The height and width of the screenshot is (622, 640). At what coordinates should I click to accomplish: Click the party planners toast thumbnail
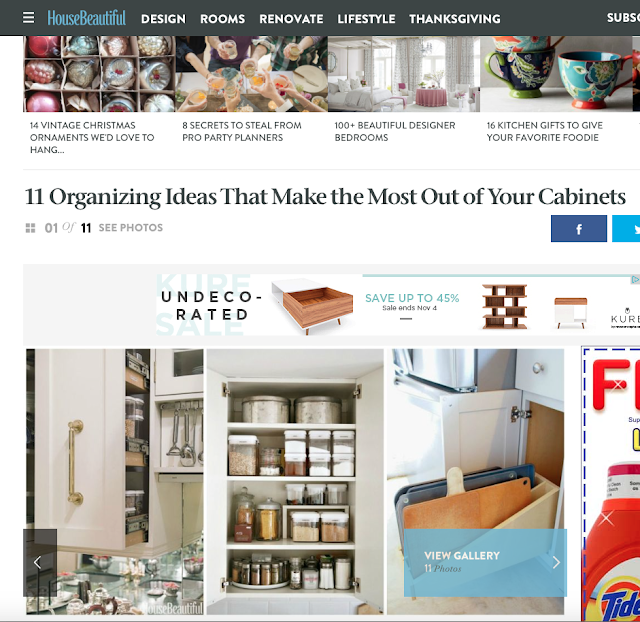click(251, 74)
